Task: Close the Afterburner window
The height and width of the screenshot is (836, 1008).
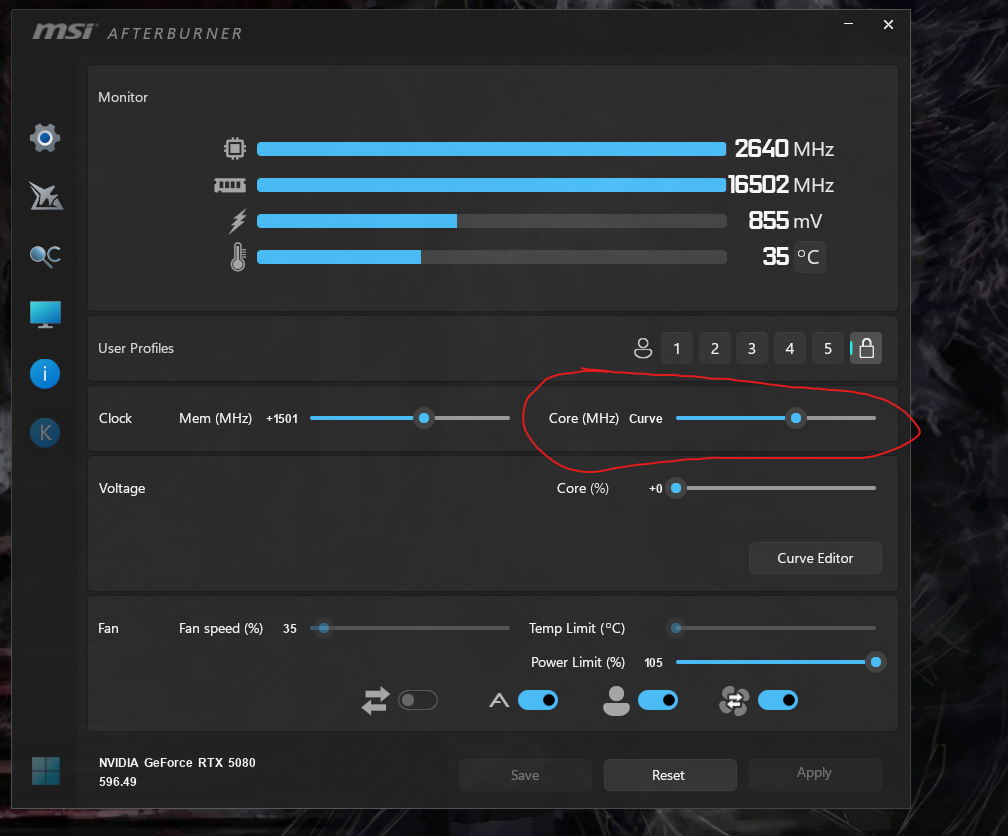Action: pos(888,24)
